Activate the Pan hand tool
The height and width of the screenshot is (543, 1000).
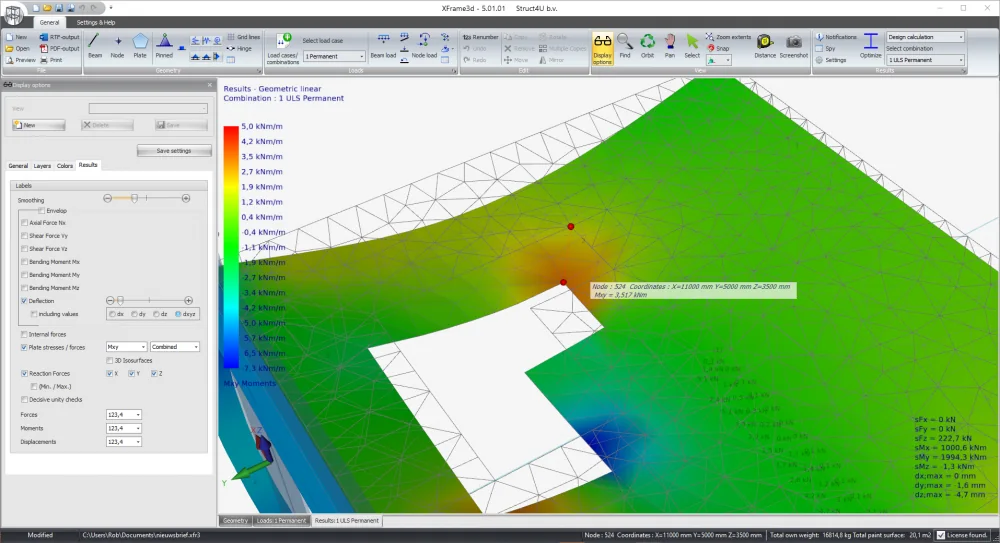click(x=670, y=46)
